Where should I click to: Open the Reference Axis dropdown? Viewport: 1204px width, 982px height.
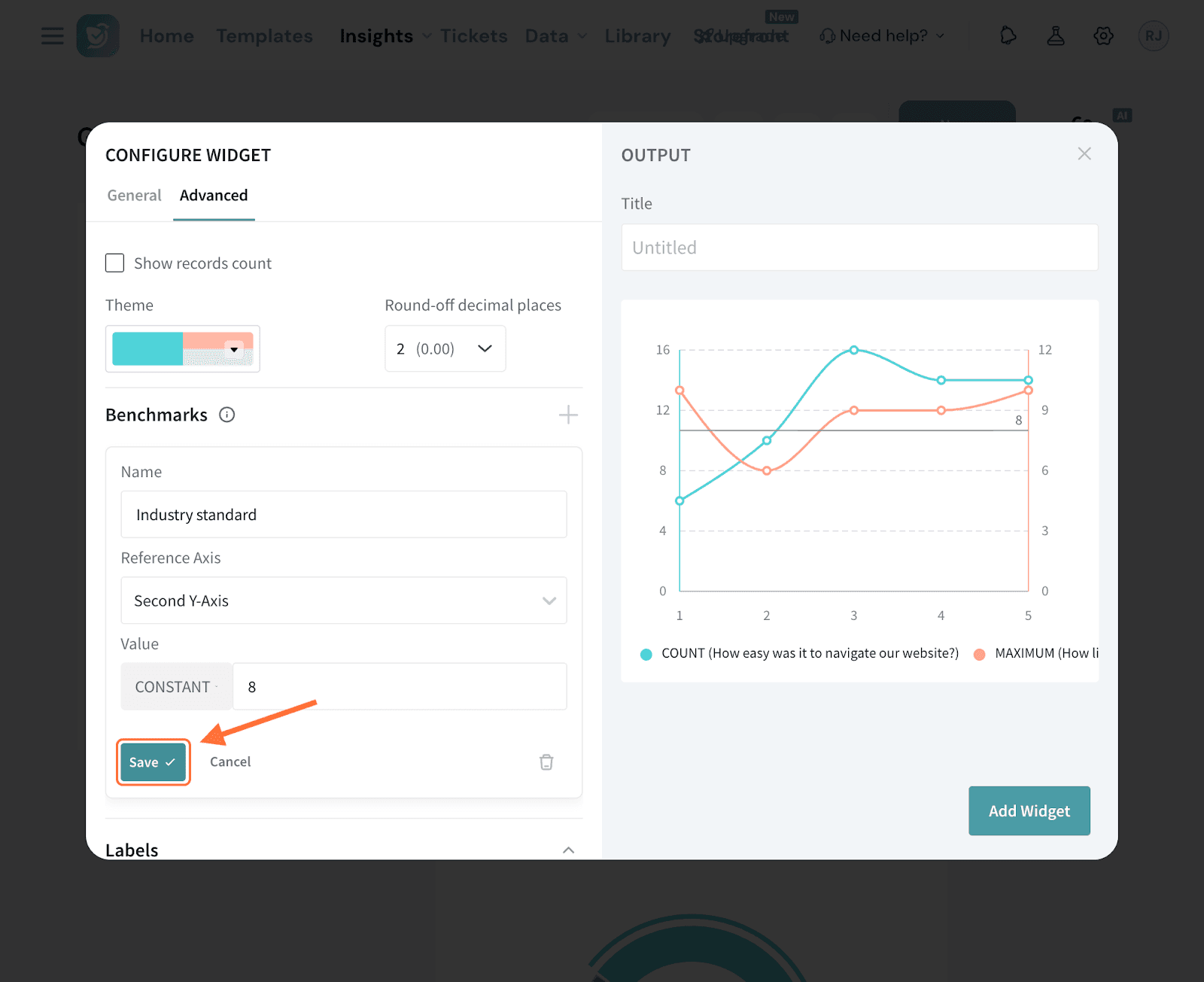(343, 600)
